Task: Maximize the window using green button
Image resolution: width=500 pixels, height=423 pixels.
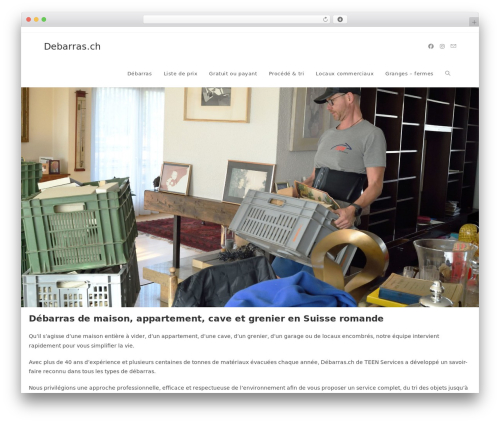Action: 44,19
